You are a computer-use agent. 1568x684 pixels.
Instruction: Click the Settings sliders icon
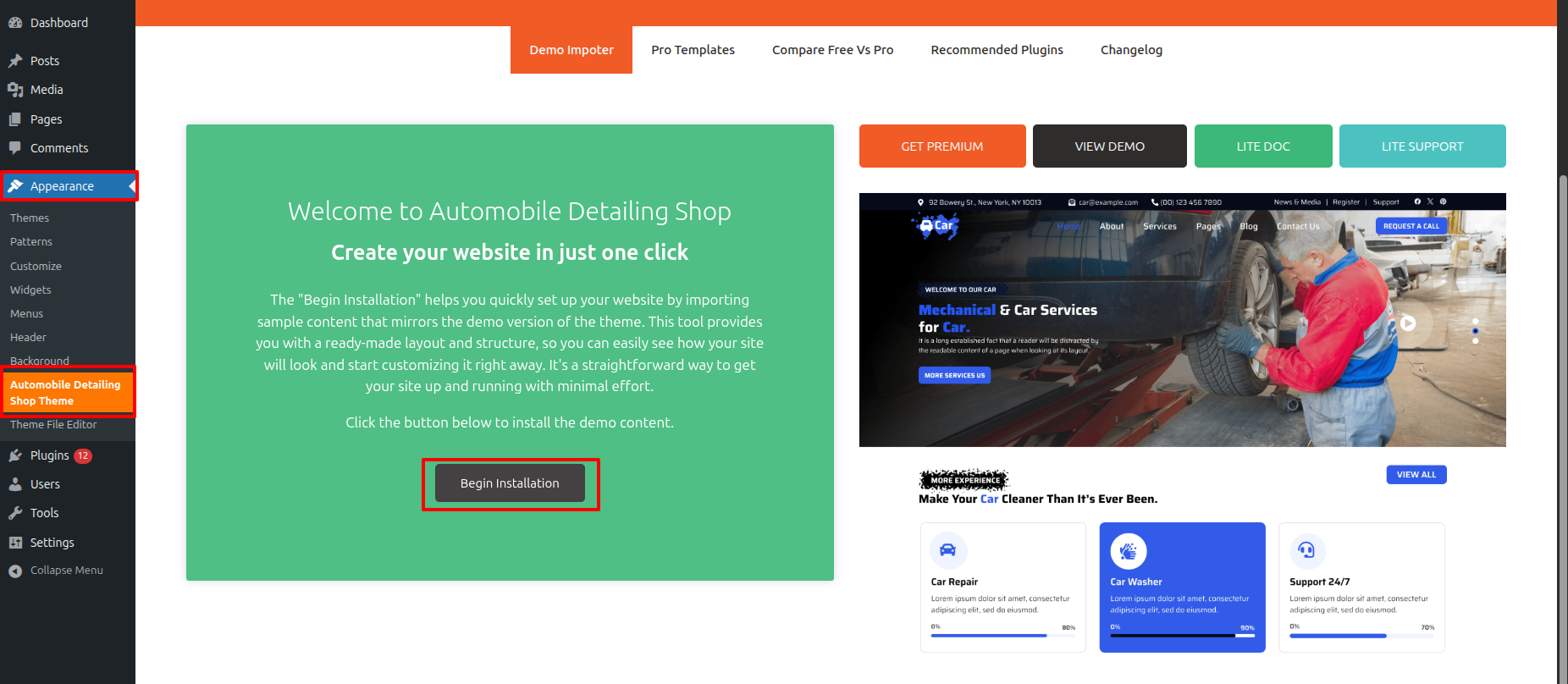pos(15,543)
